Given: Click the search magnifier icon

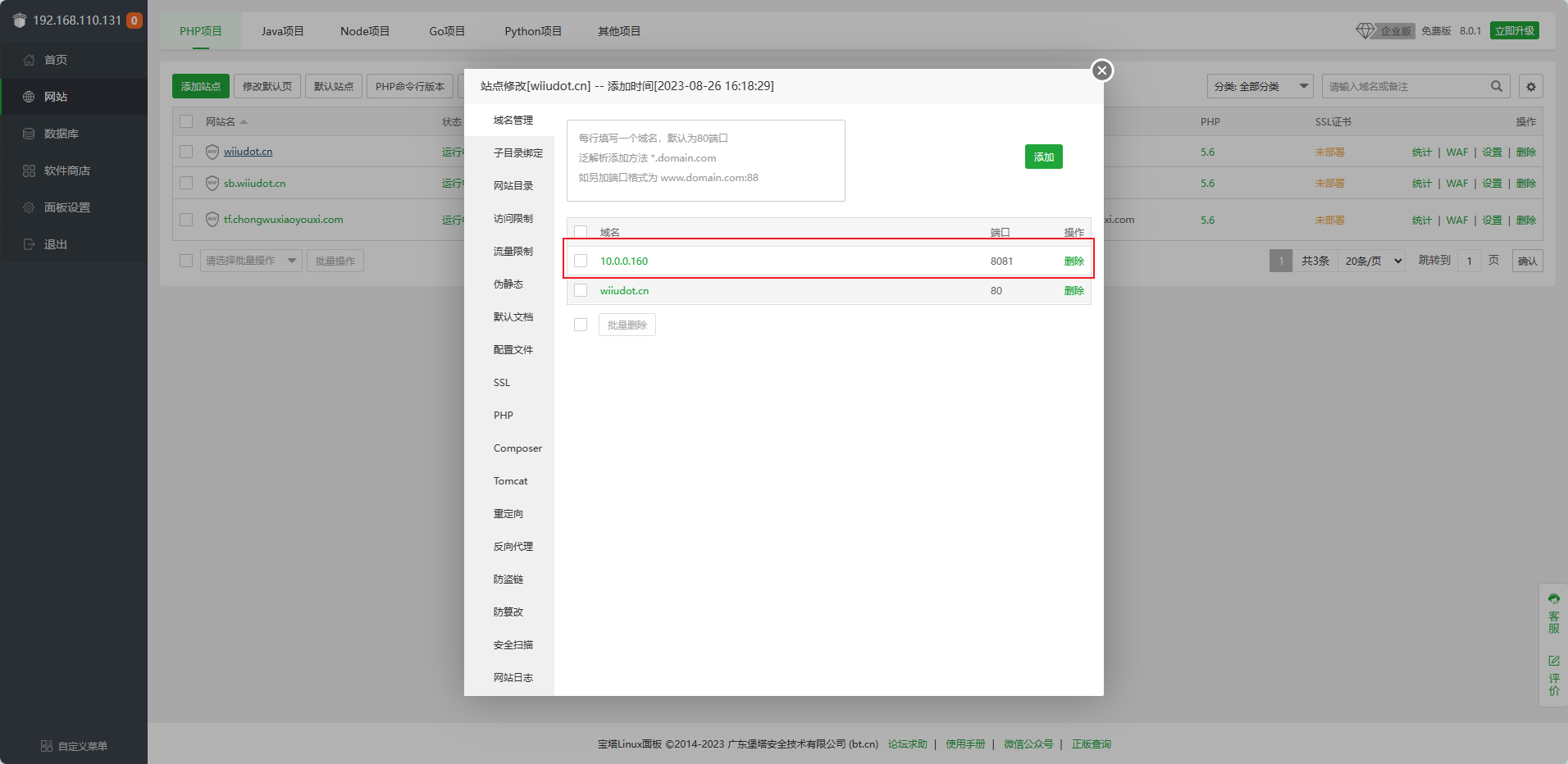Looking at the screenshot, I should click(1497, 86).
